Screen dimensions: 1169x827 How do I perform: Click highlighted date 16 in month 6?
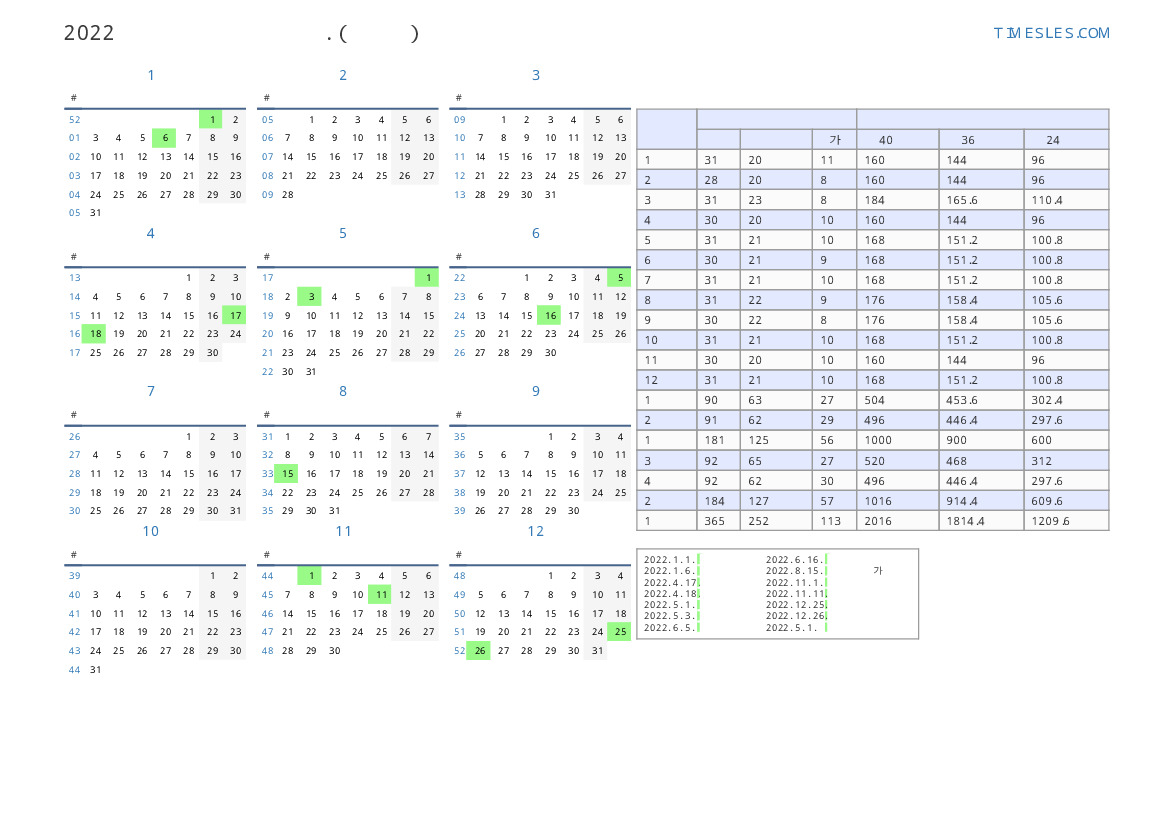550,315
